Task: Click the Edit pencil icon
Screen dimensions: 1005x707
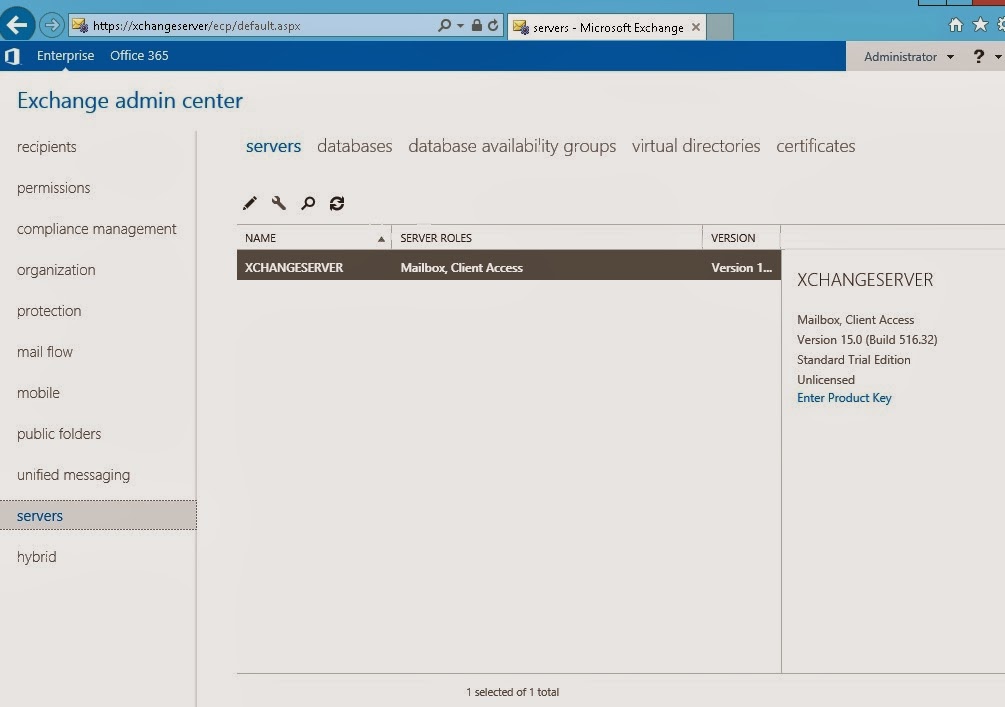Action: tap(250, 203)
